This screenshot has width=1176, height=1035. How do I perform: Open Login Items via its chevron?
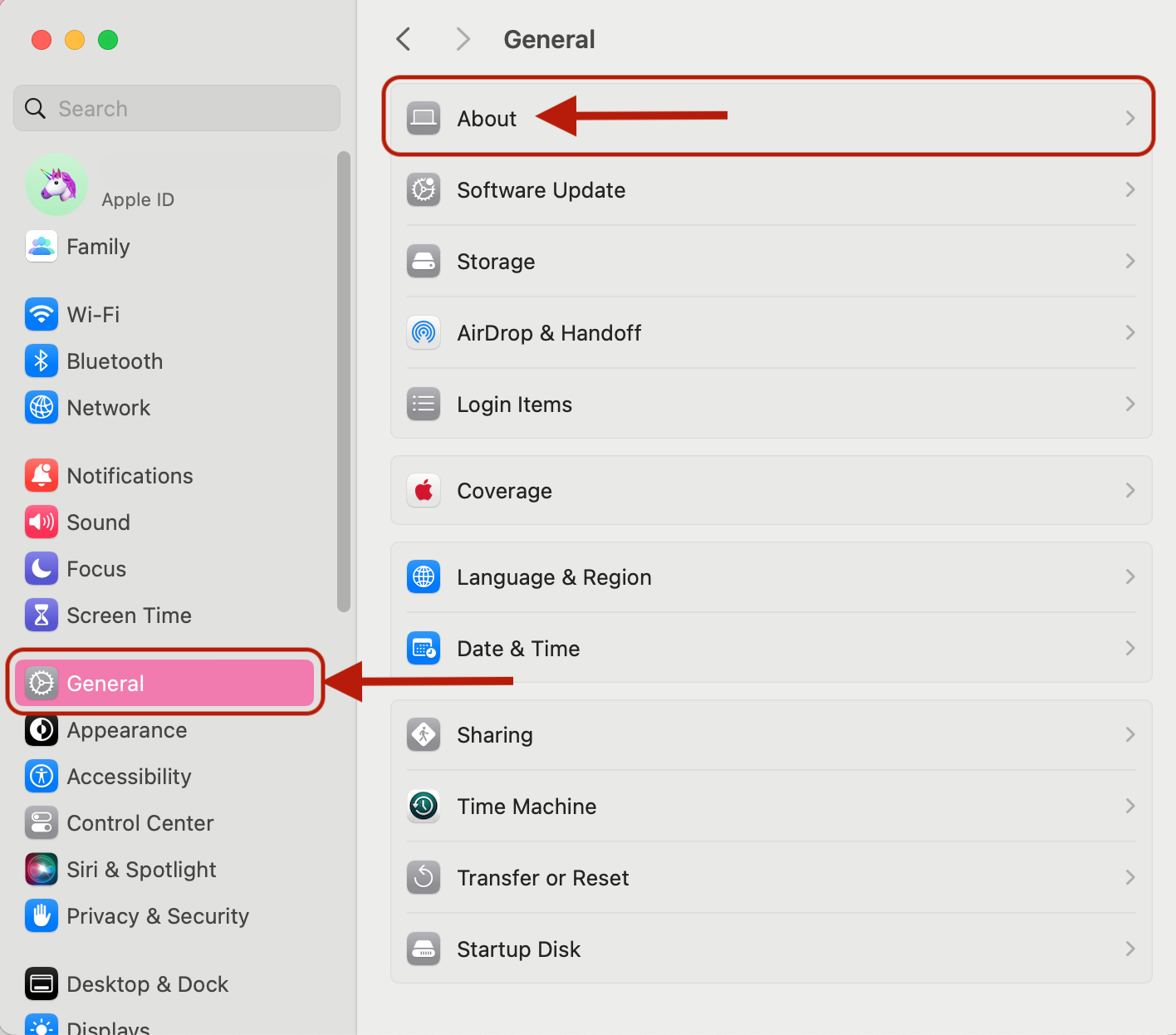tap(1129, 404)
